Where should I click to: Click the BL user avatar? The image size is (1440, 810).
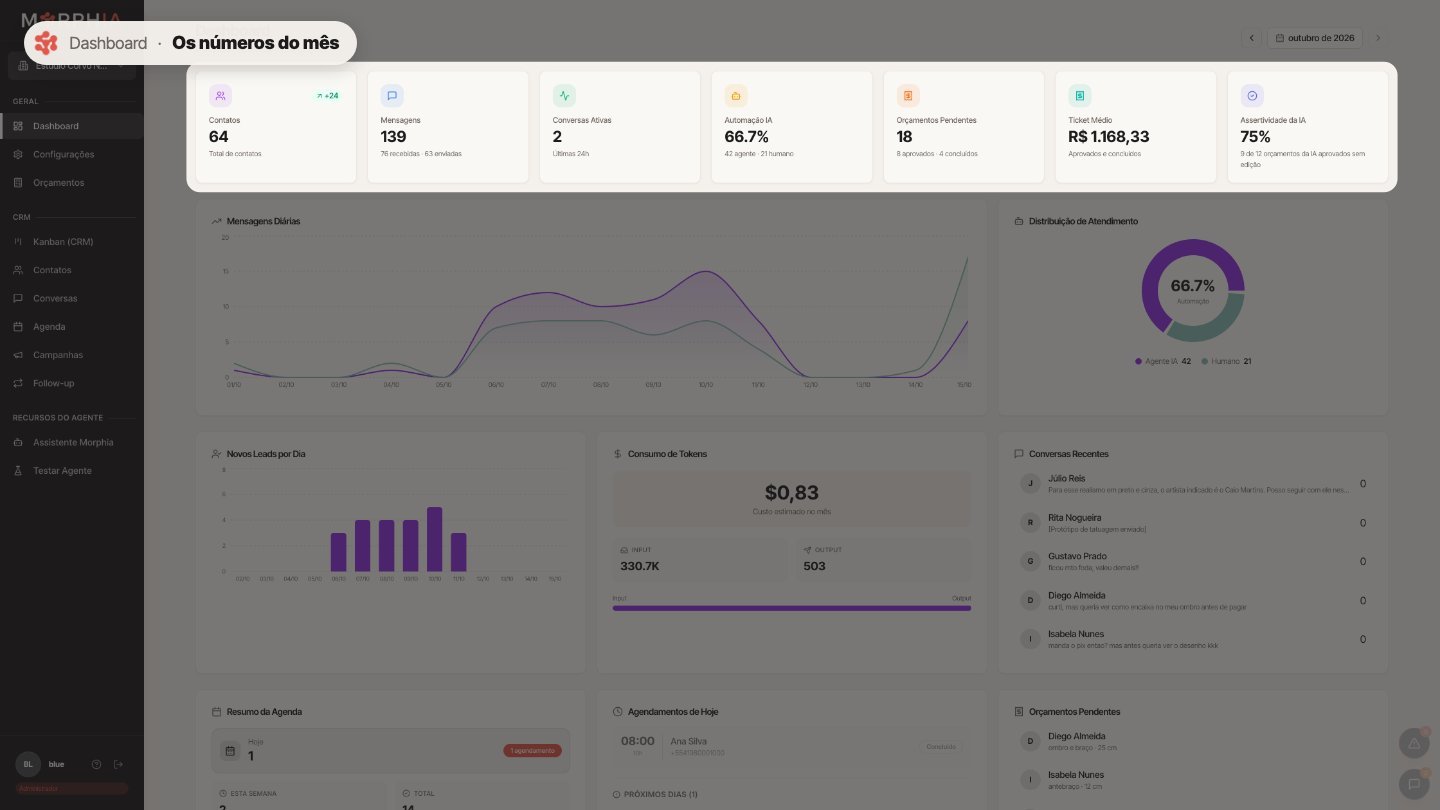pos(28,764)
